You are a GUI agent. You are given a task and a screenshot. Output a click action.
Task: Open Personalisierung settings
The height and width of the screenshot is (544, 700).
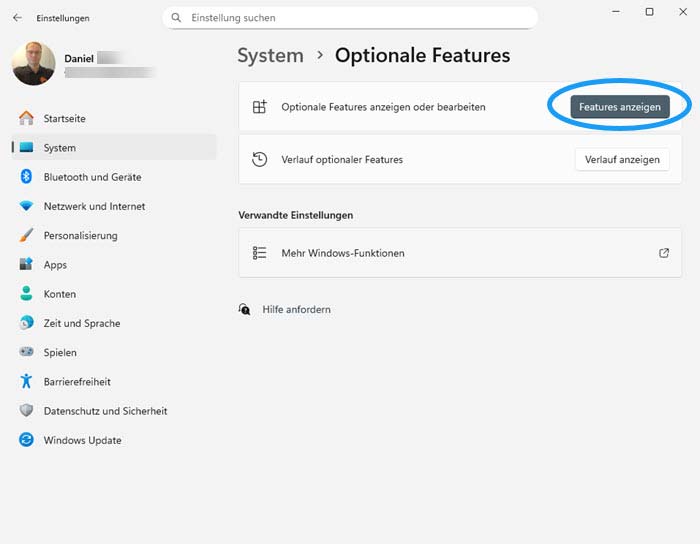coord(80,236)
